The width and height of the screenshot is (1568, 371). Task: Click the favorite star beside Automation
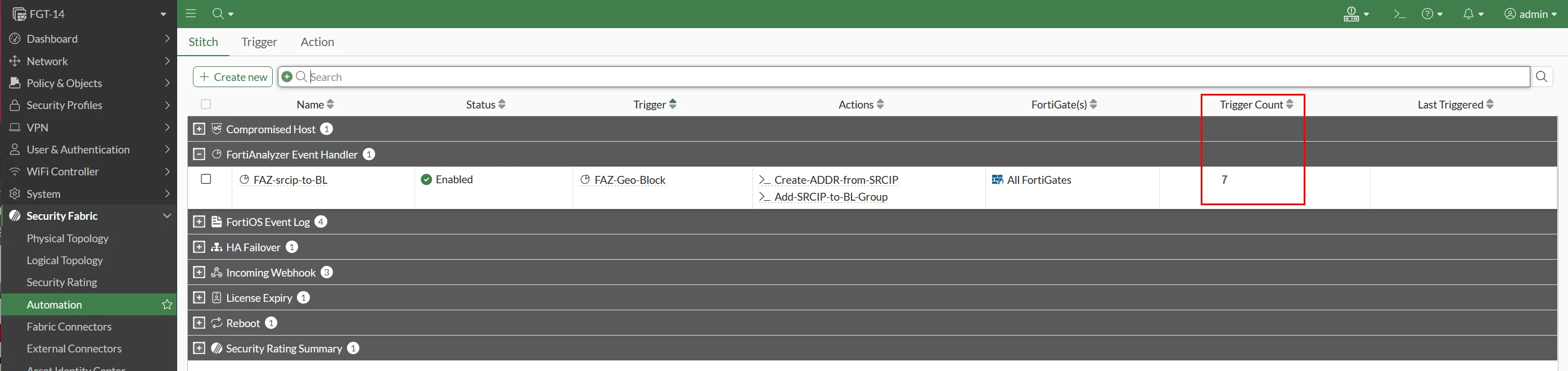[x=167, y=304]
